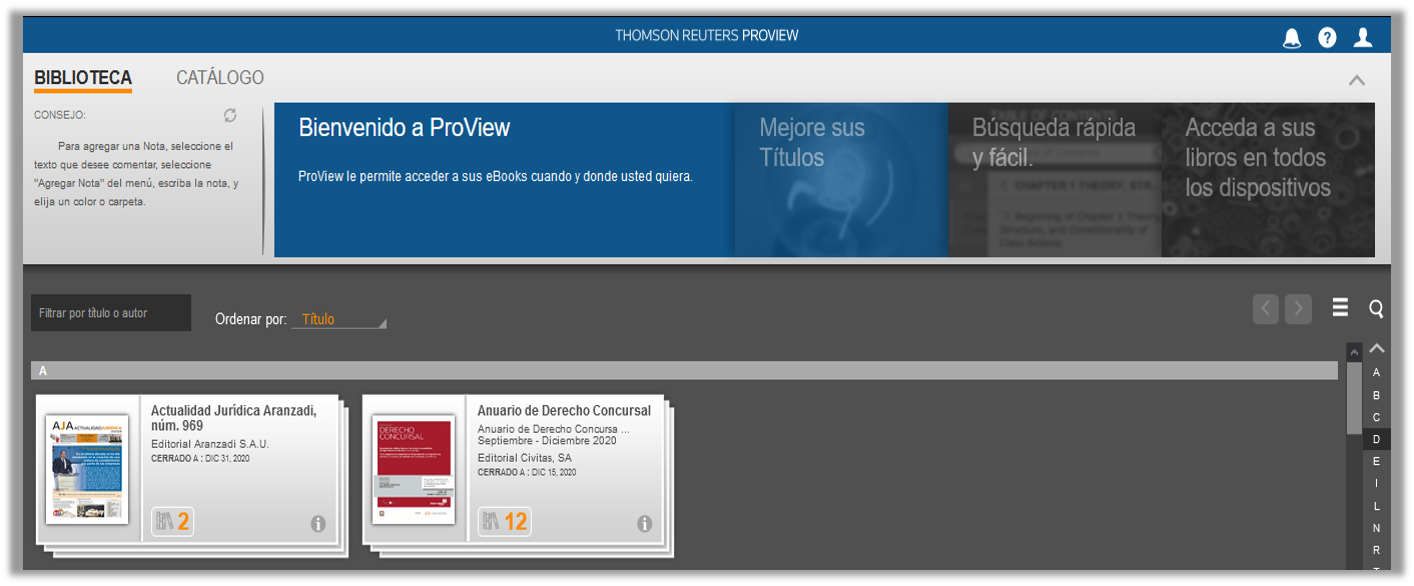Viewport: 1414px width, 586px height.
Task: Open the notifications bell icon
Action: [1291, 38]
